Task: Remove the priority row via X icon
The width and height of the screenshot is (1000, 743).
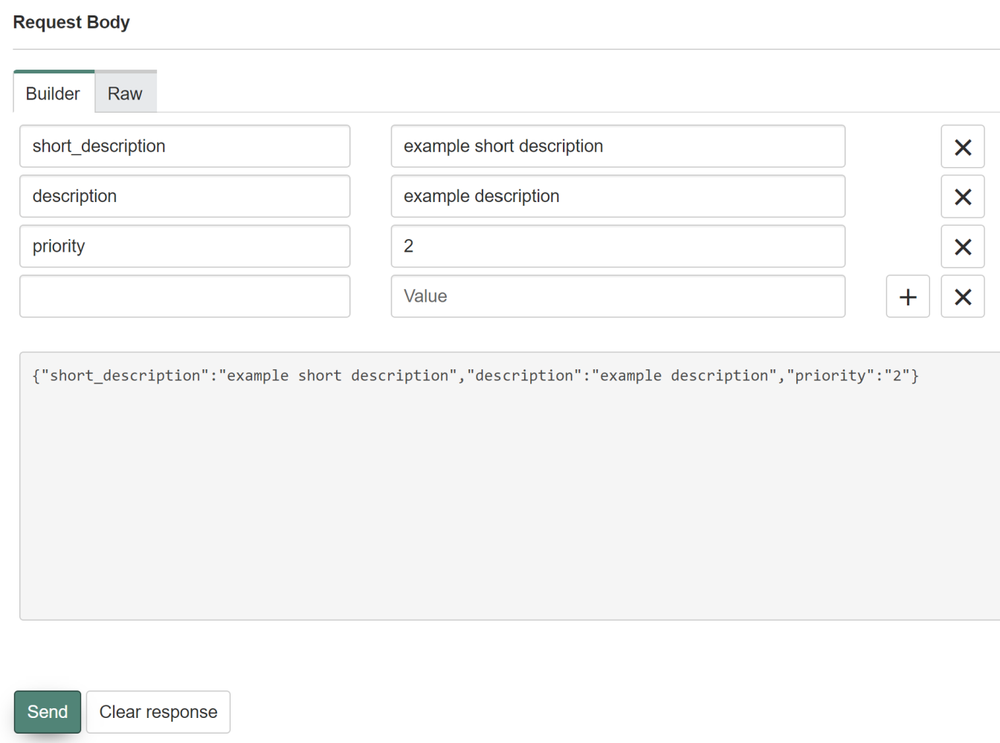Action: pyautogui.click(x=962, y=247)
